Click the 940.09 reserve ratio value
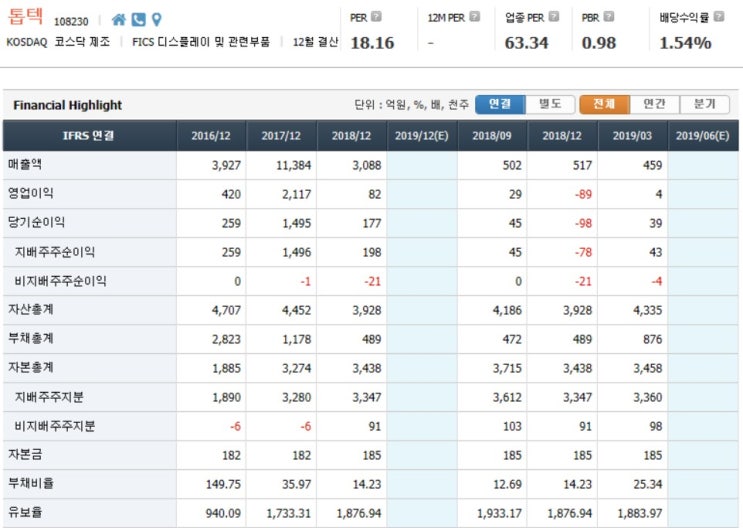The width and height of the screenshot is (743, 528). tap(223, 513)
